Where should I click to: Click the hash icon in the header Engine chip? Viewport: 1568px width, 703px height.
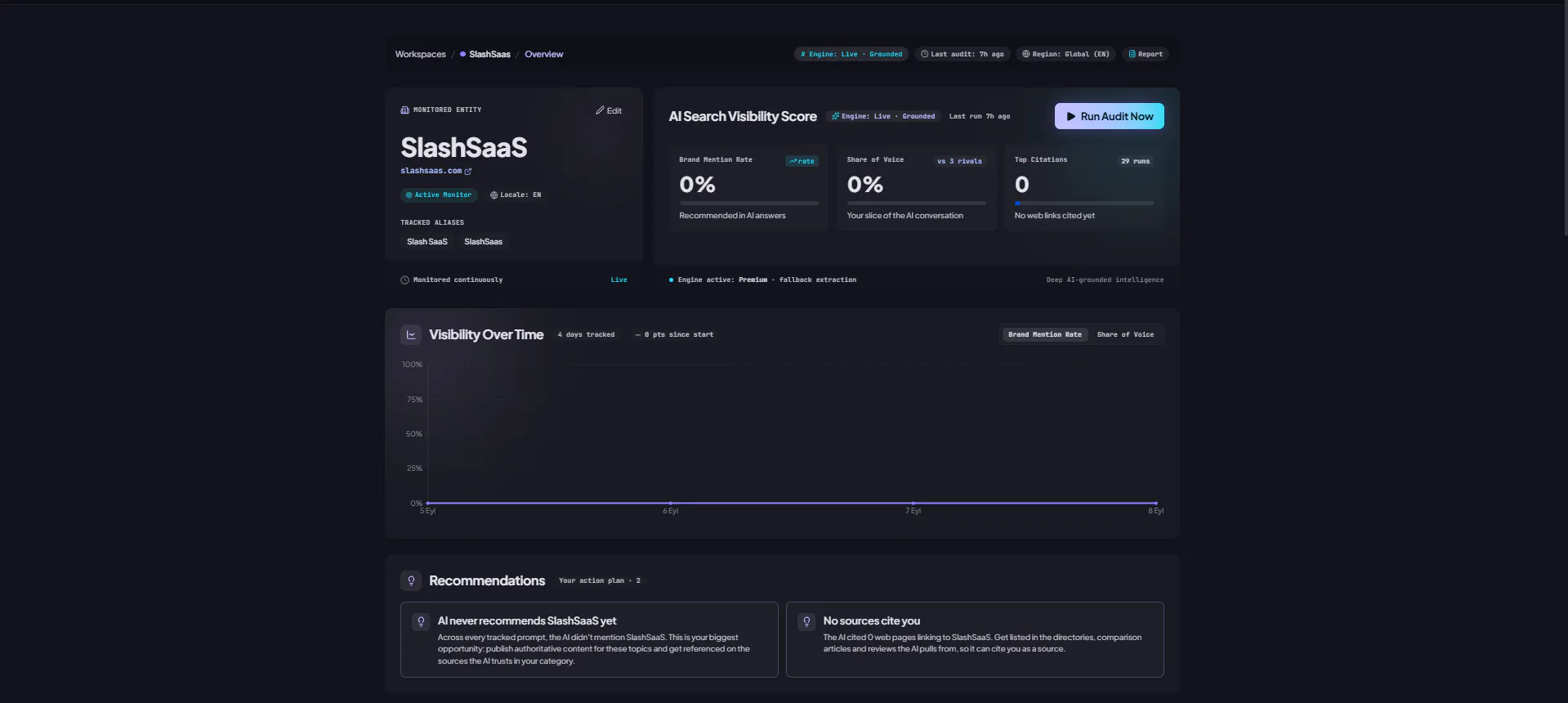click(x=803, y=55)
